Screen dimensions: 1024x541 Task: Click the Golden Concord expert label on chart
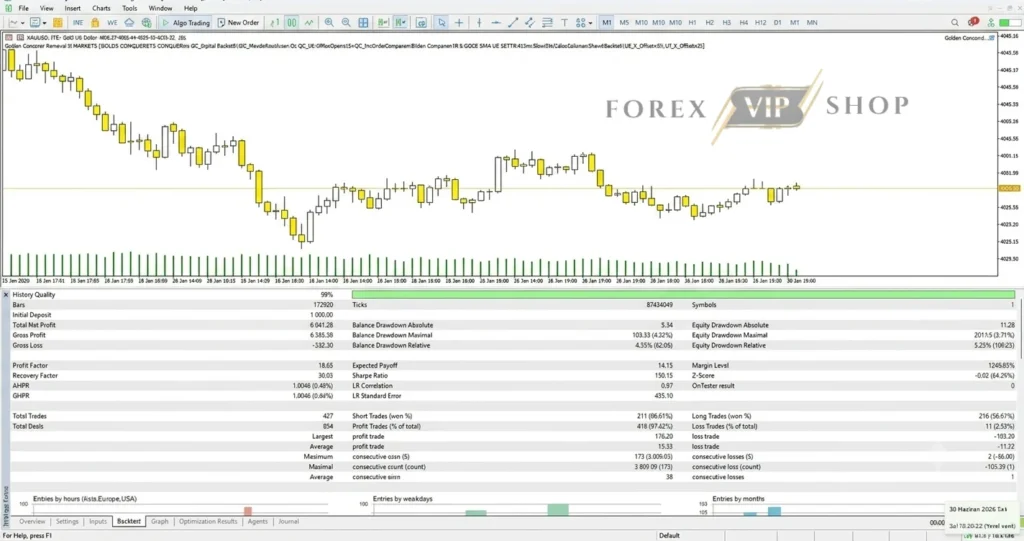(969, 38)
